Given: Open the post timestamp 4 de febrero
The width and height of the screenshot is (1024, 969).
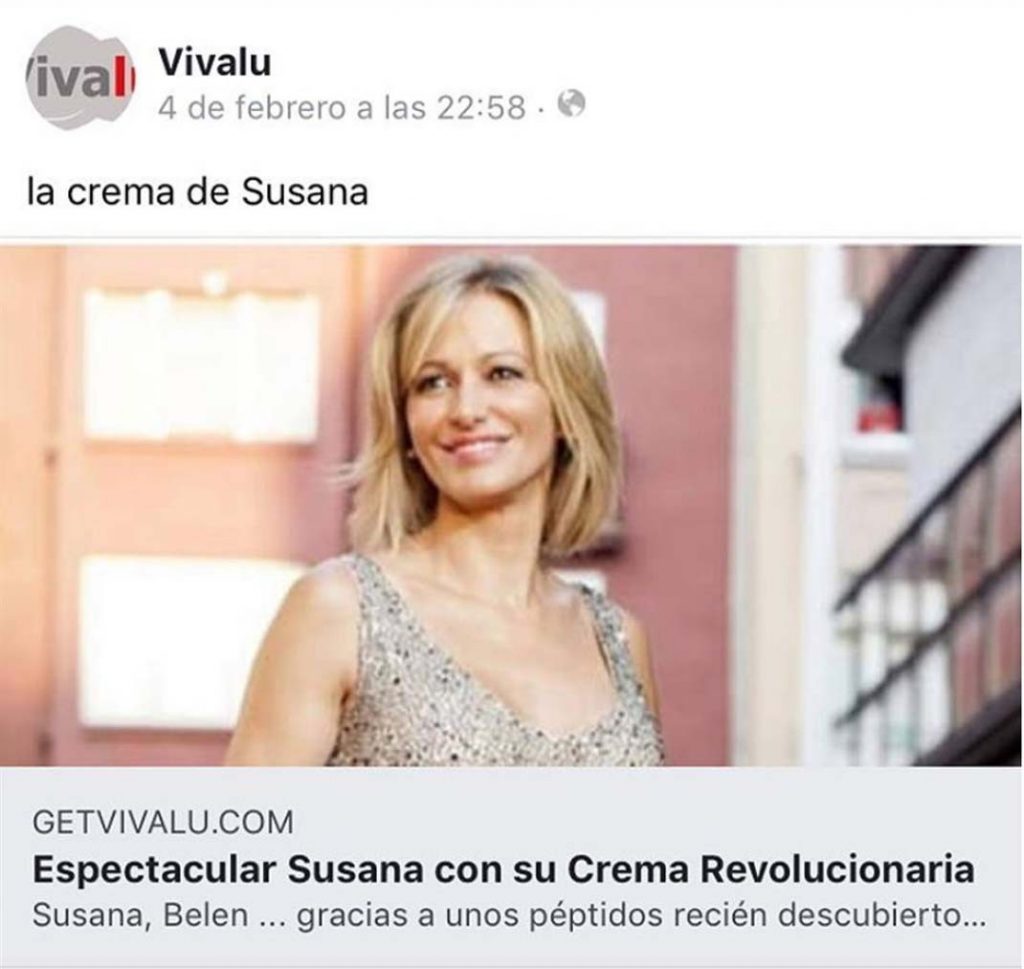Looking at the screenshot, I should (x=342, y=106).
